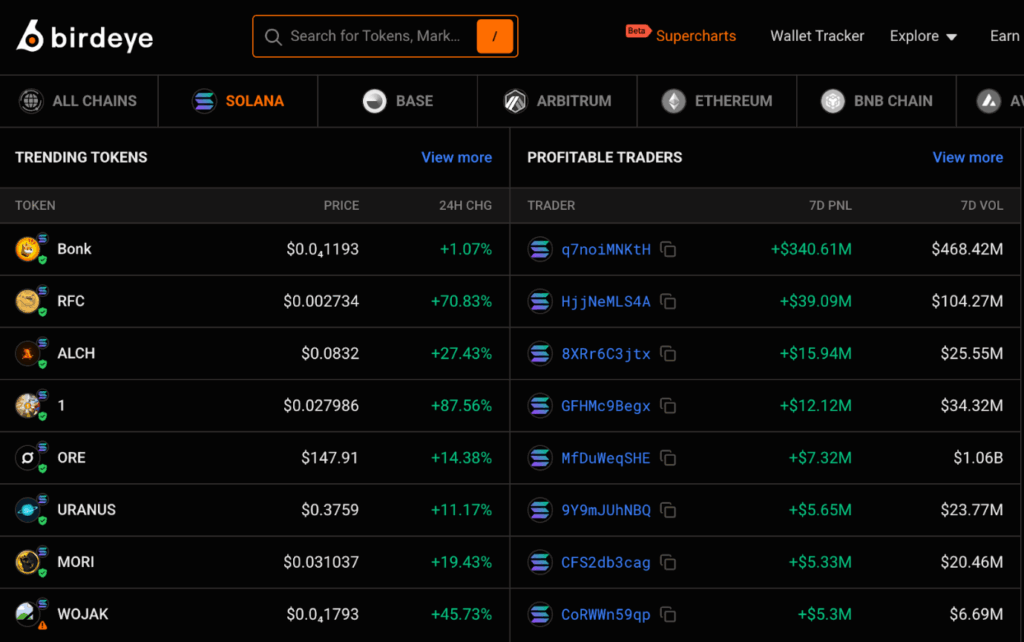Select the All Chains tab

pyautogui.click(x=78, y=101)
